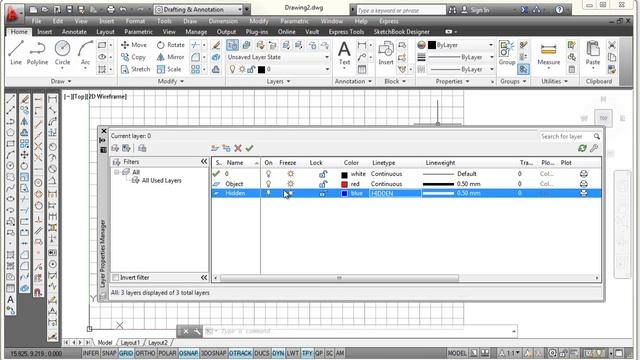Click the Measure utility

(x=548, y=54)
